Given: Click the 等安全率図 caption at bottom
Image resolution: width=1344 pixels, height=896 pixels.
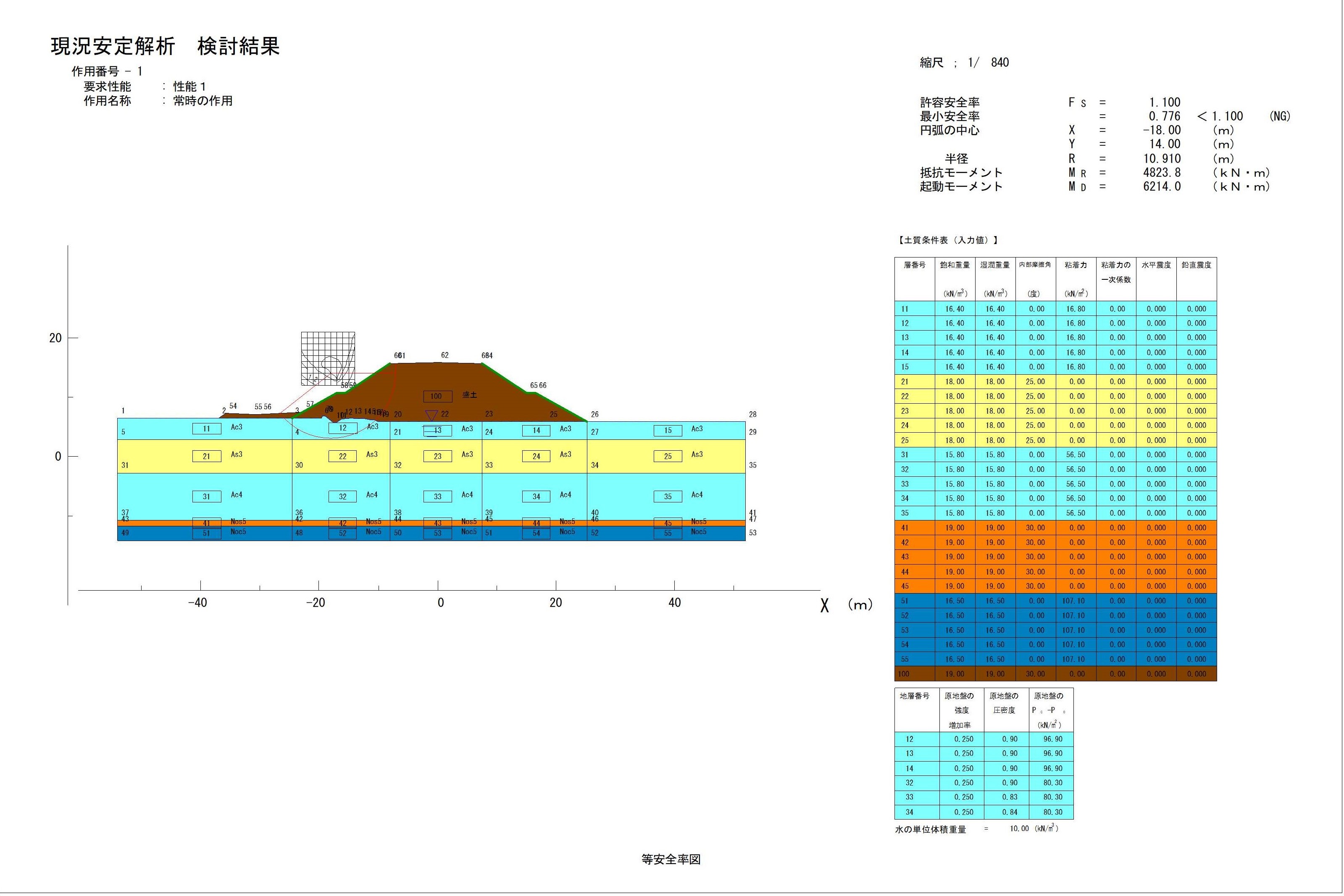Looking at the screenshot, I should pos(671,859).
